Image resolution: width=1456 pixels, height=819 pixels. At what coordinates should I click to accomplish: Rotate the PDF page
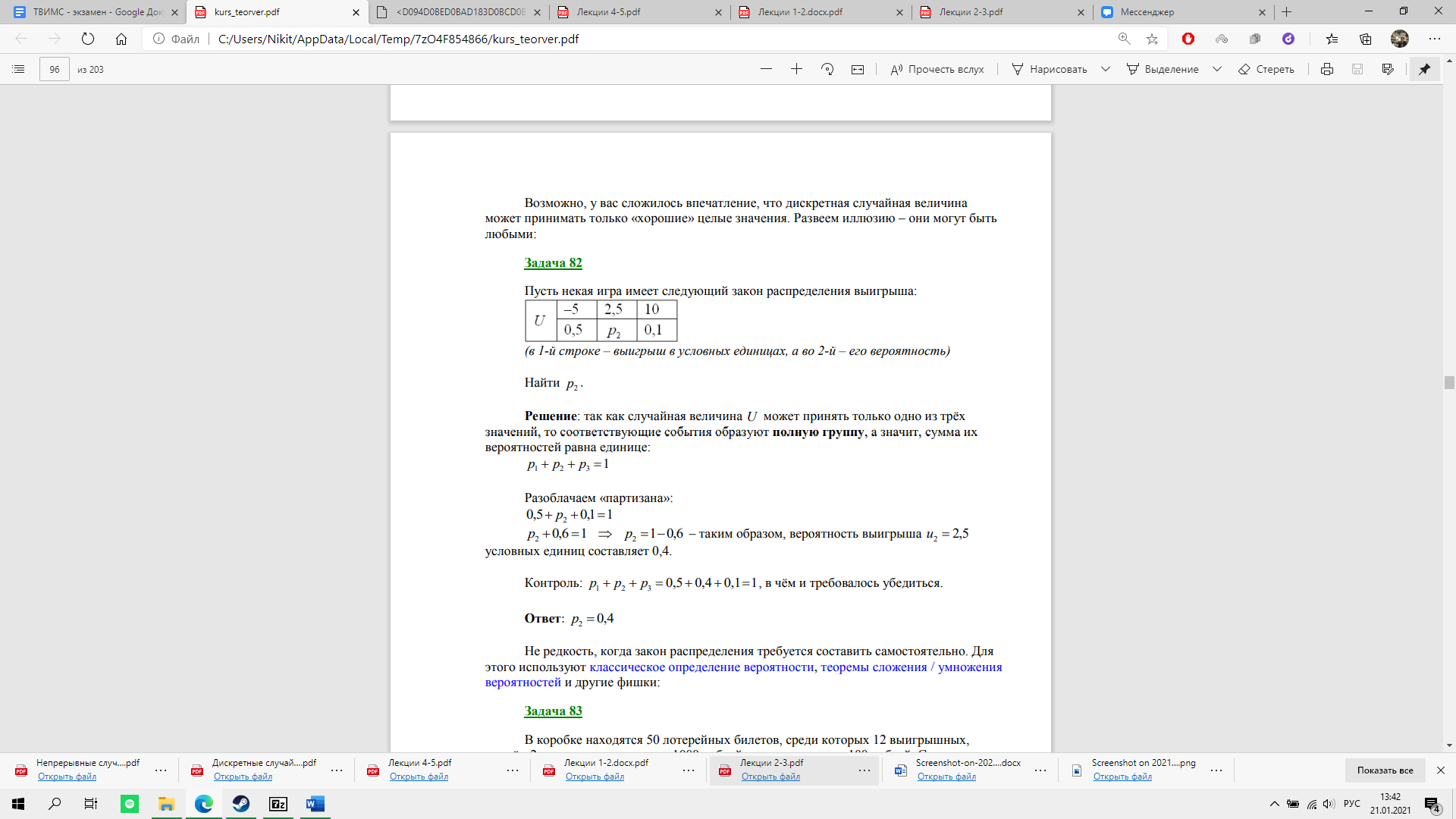[x=827, y=69]
